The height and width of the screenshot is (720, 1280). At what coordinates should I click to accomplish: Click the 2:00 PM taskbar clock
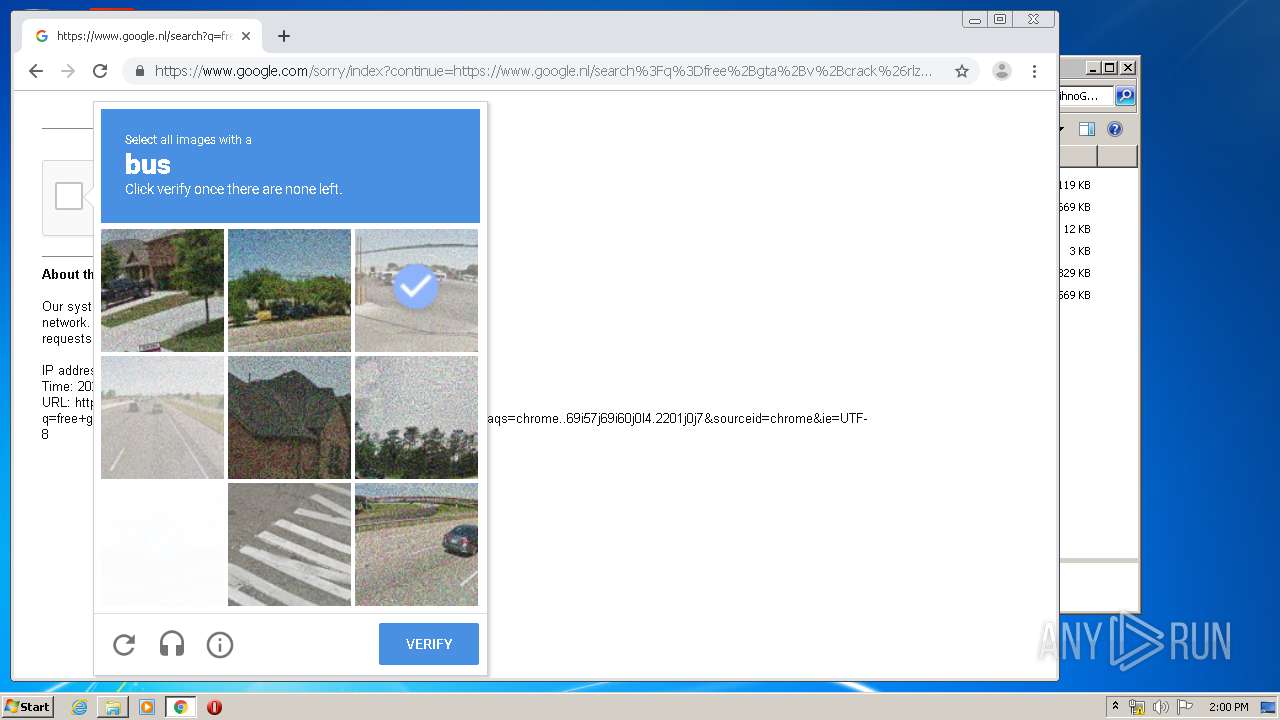(x=1228, y=707)
